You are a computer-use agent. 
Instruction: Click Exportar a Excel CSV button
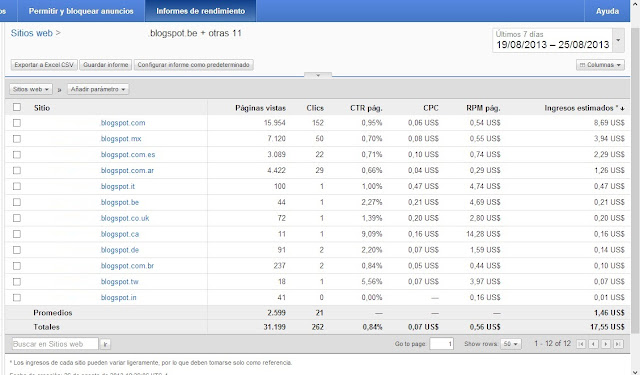pos(44,65)
